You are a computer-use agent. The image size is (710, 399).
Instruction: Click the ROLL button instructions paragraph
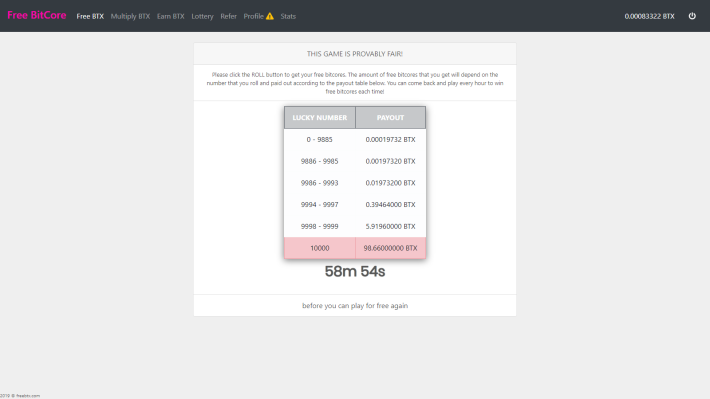pos(355,83)
